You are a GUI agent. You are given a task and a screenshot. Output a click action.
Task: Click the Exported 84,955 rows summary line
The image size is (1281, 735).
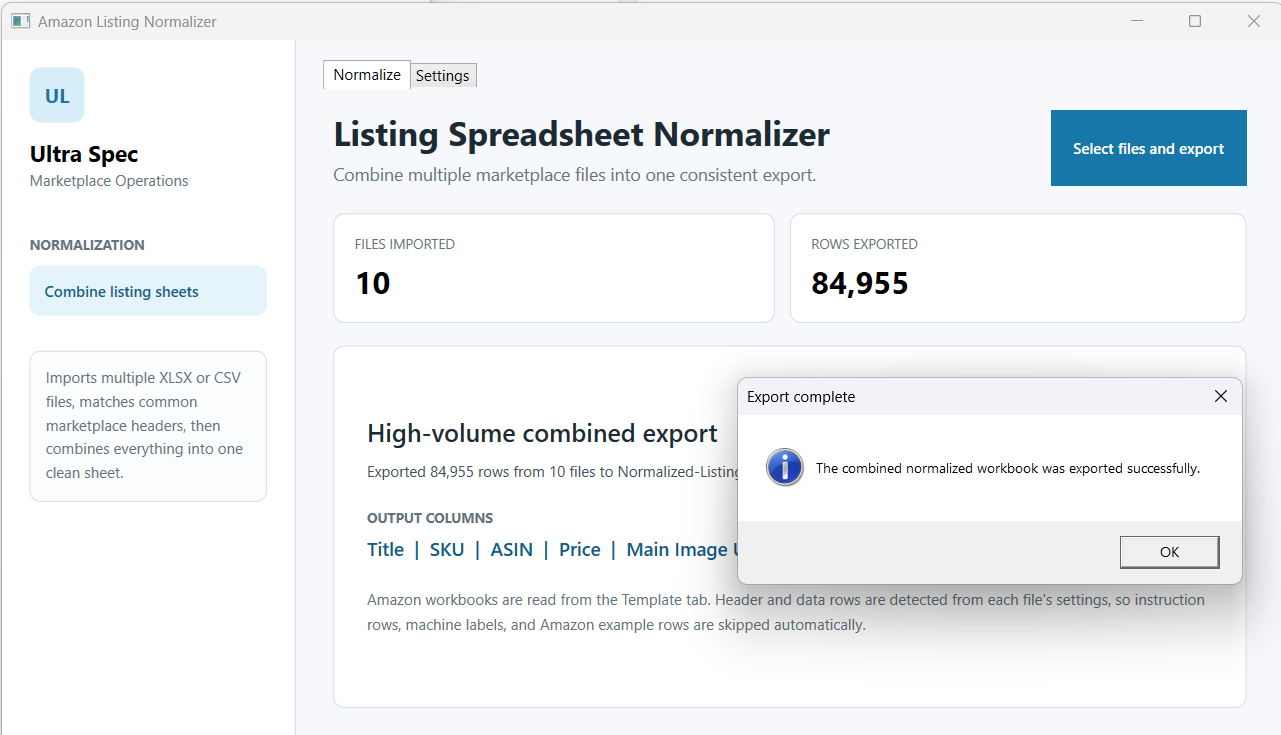tap(552, 472)
